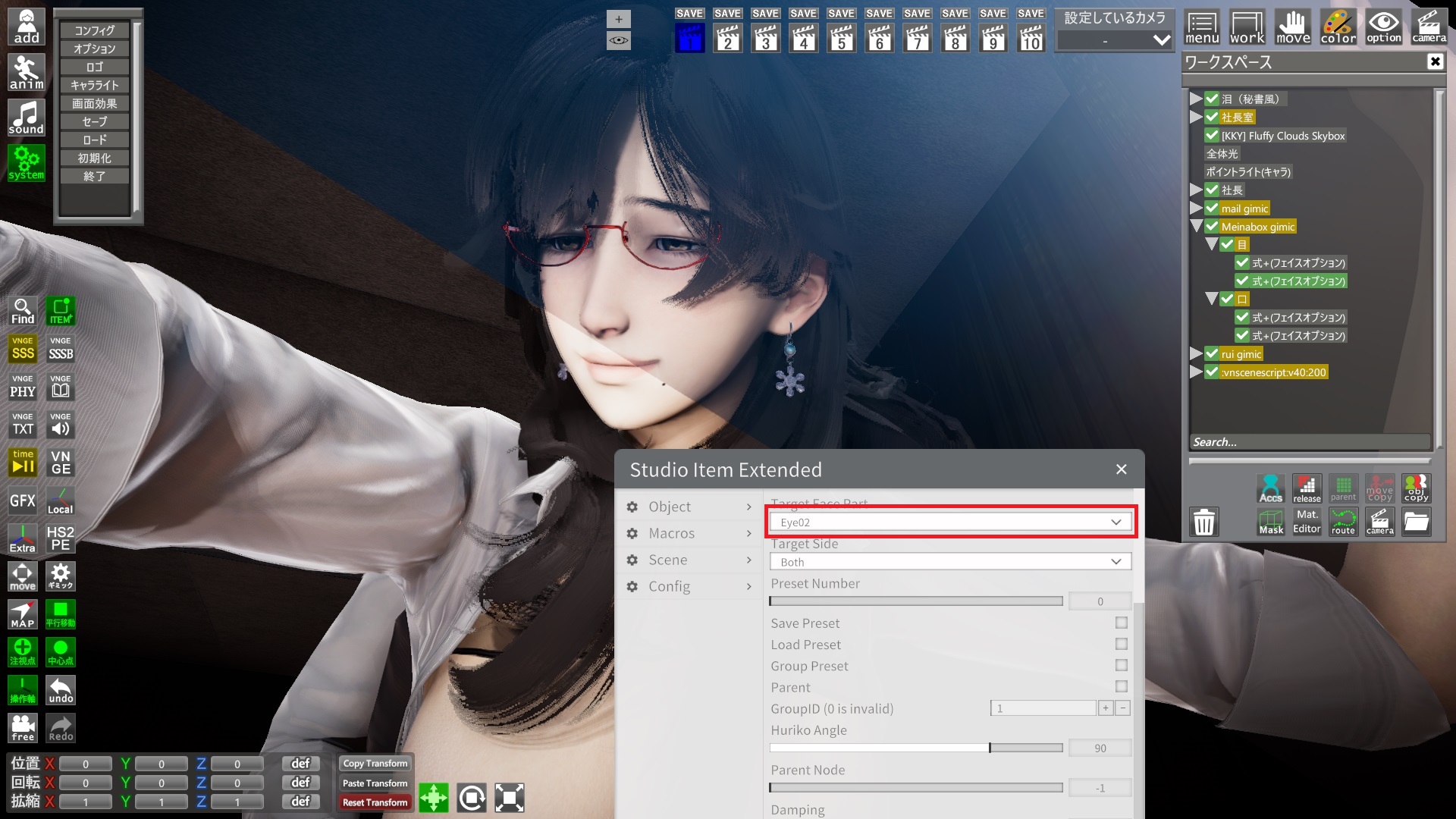Toggle the Load Preset checkbox
This screenshot has height=819, width=1456.
pyautogui.click(x=1122, y=644)
